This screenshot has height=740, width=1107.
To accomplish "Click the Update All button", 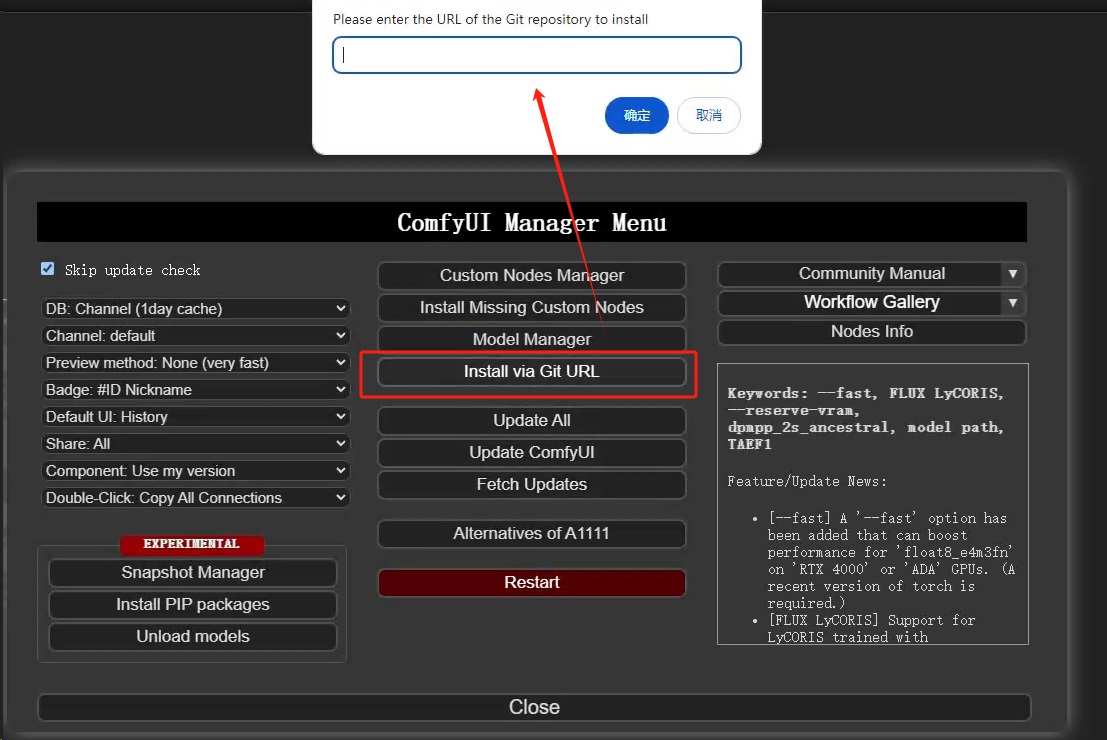I will point(532,420).
